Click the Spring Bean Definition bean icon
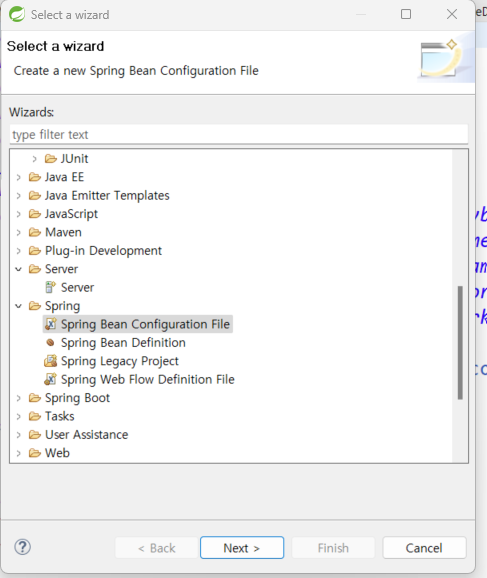 point(51,343)
